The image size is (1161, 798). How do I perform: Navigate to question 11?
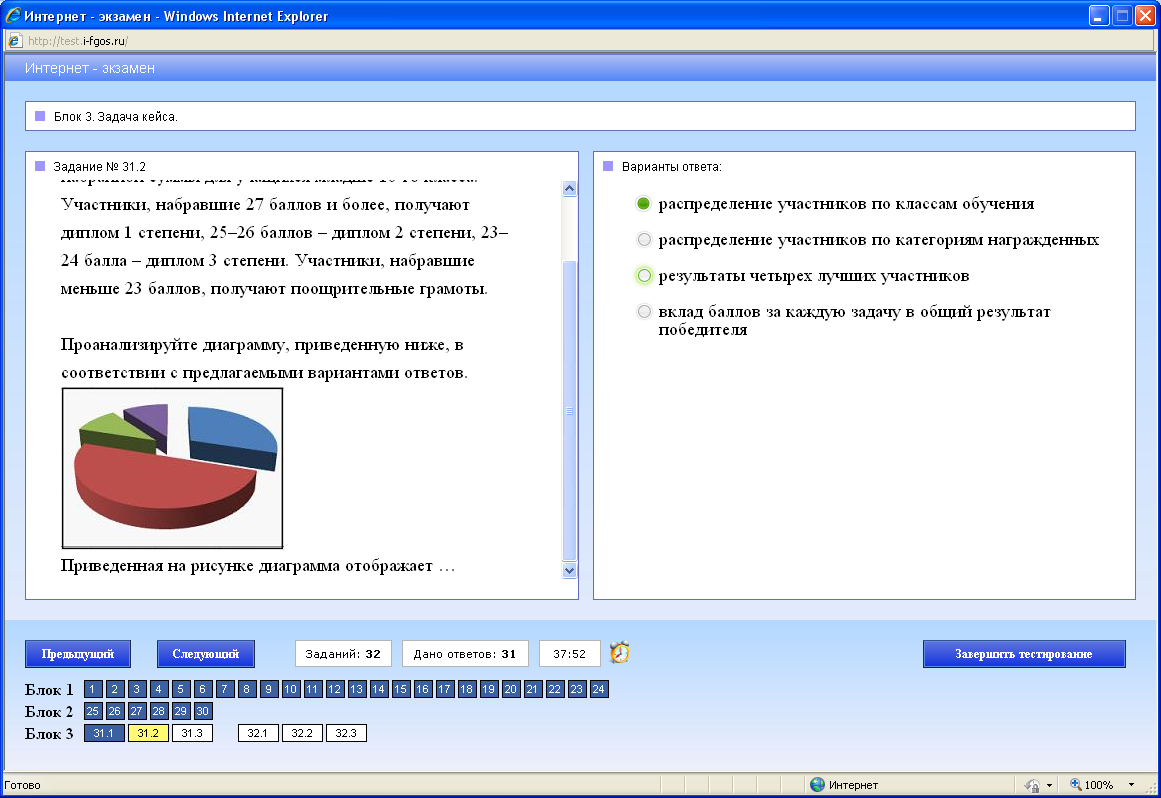312,689
